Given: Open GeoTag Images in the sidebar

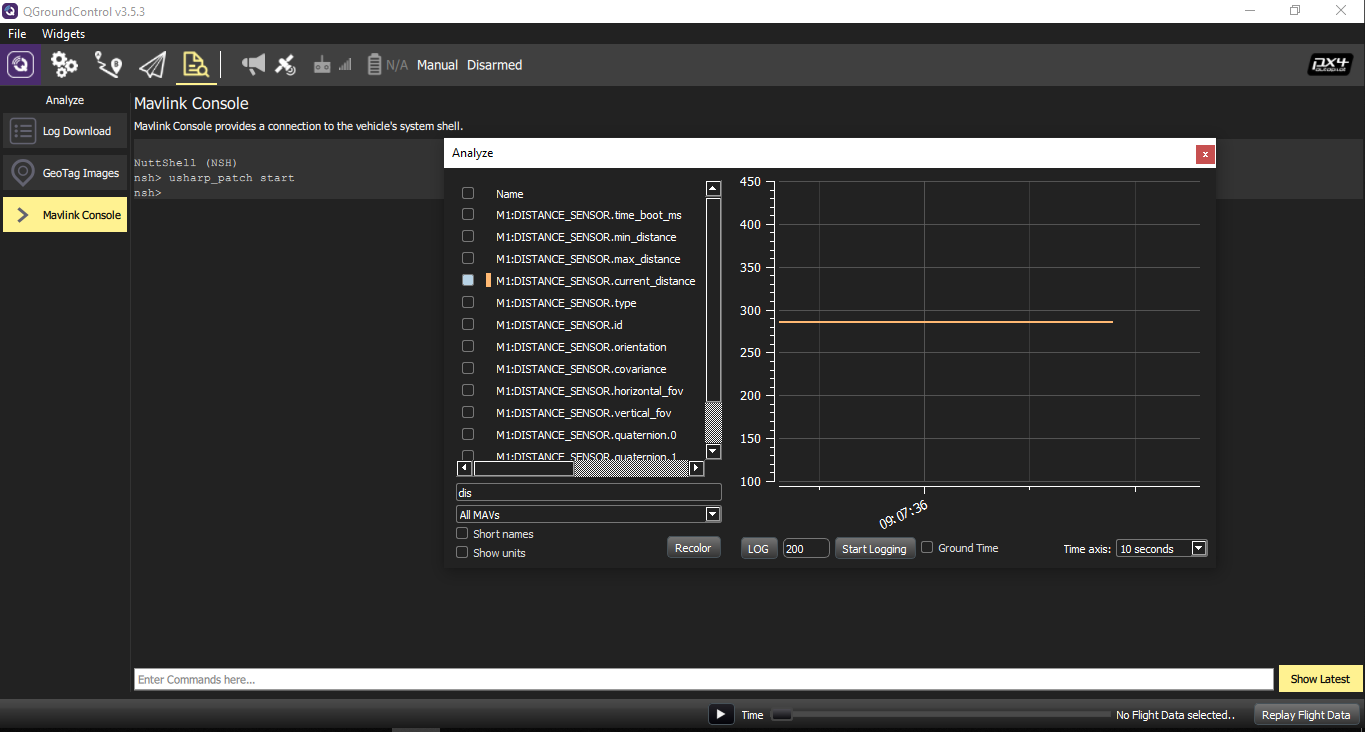Looking at the screenshot, I should pyautogui.click(x=65, y=173).
